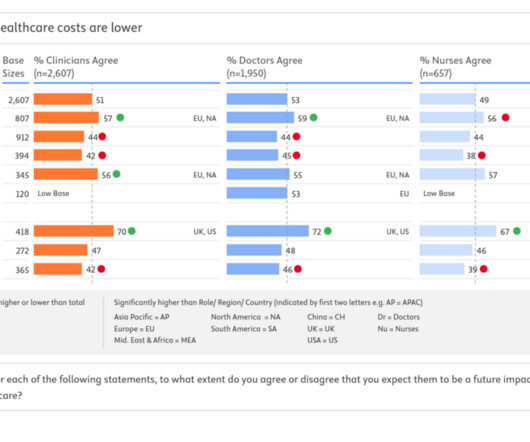Click the legend entry 'Nu = Nurses'
The image size is (530, 442).
pos(398,329)
